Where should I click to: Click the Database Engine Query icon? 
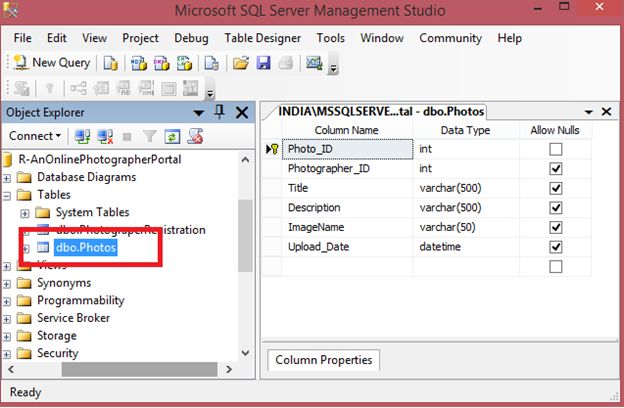click(110, 63)
